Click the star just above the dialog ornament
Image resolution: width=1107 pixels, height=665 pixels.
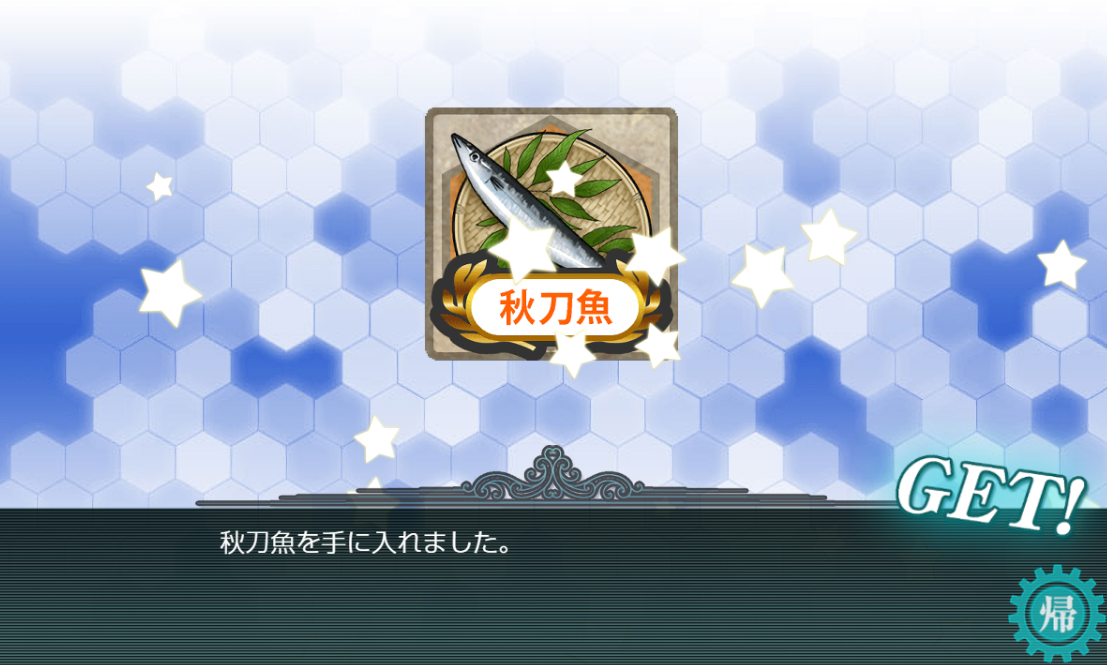pos(377,439)
